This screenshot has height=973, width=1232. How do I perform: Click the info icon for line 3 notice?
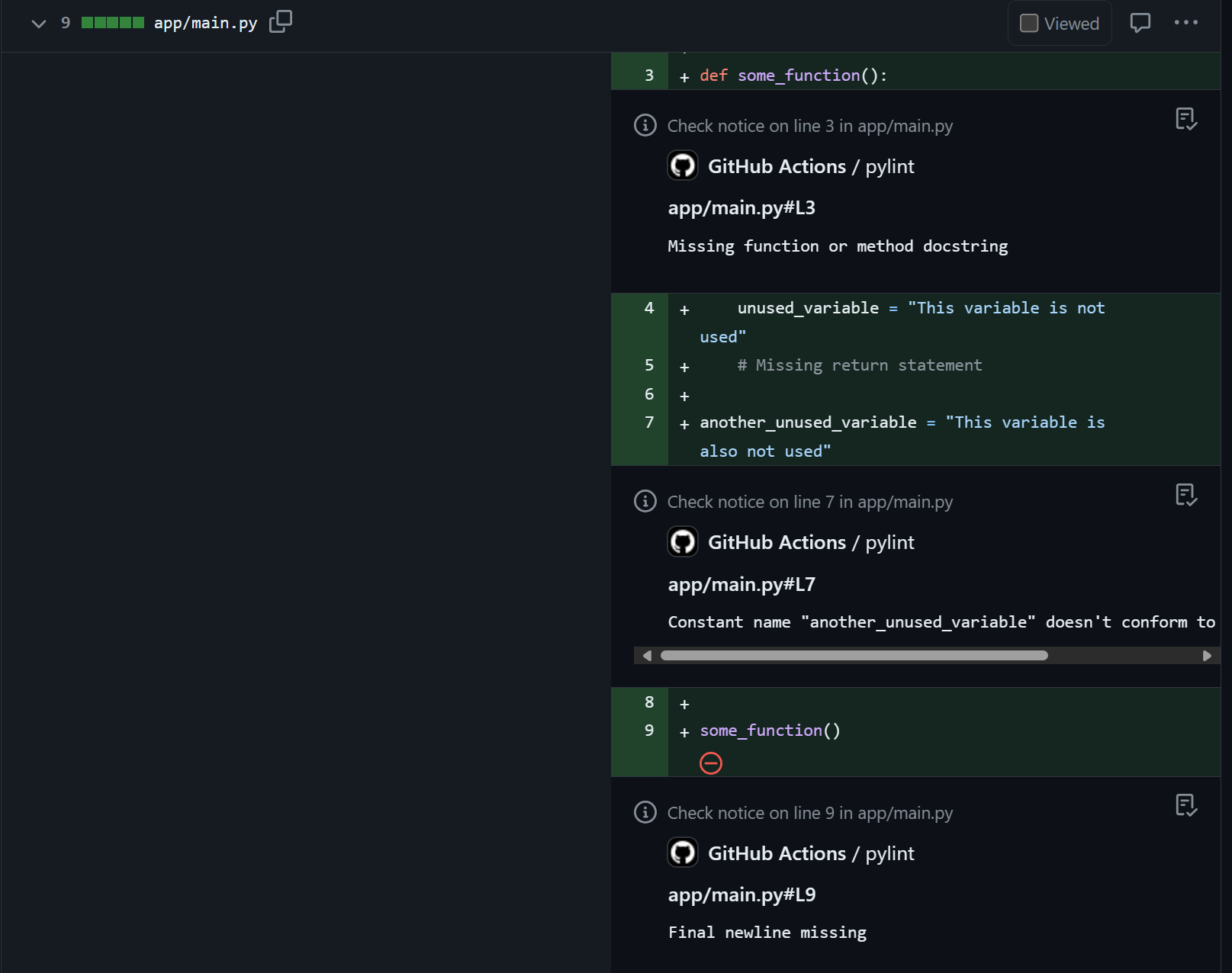645,125
